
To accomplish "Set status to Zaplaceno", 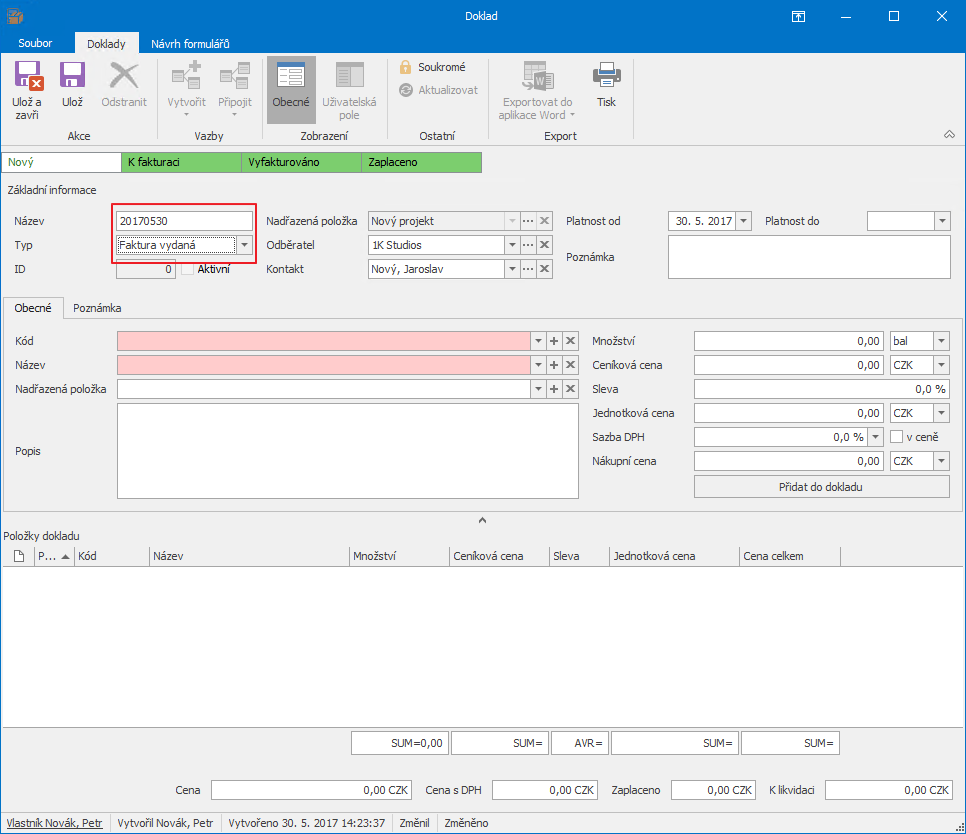I will (x=421, y=162).
